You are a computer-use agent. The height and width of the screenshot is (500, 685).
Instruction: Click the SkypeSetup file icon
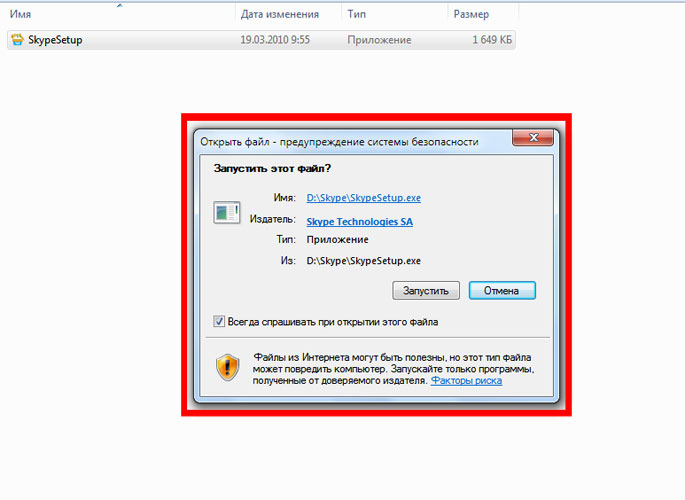(17, 40)
